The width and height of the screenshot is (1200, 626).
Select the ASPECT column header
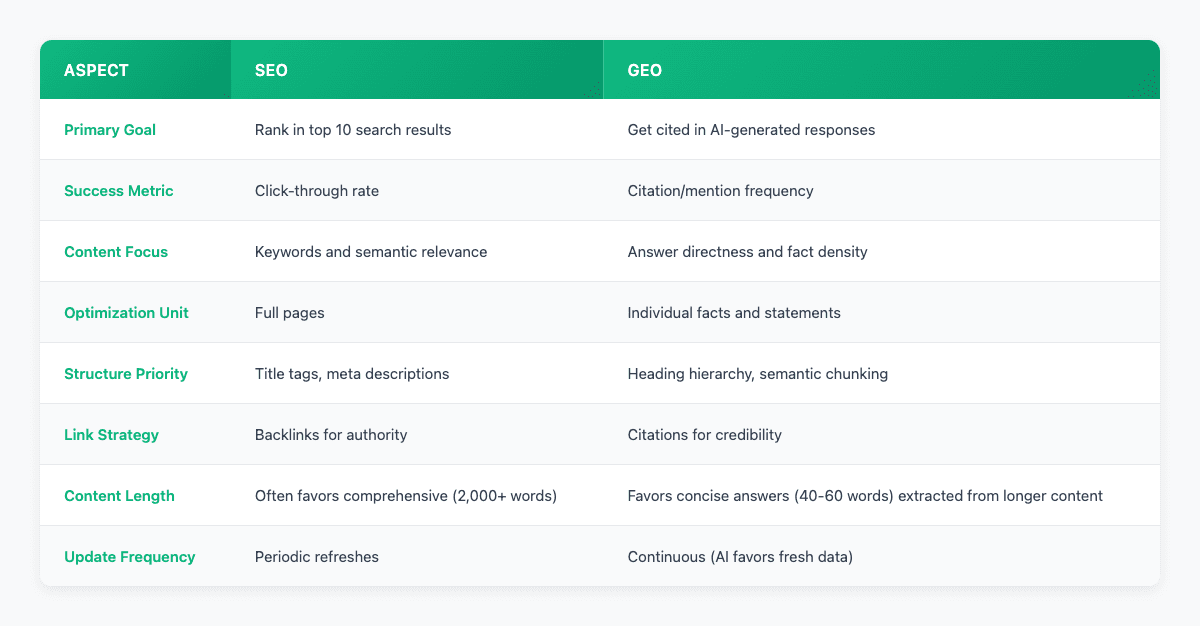coord(135,70)
